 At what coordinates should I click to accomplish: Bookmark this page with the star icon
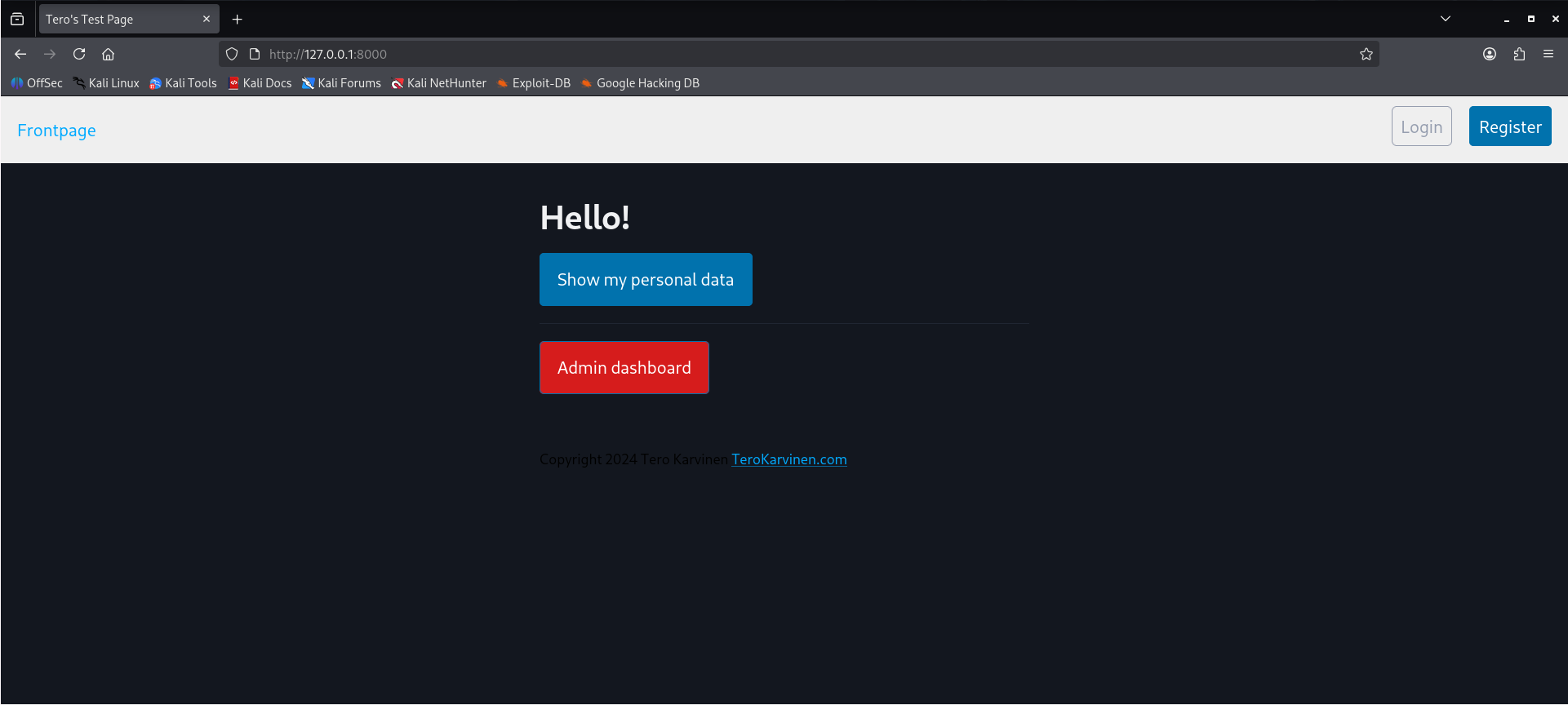(1366, 54)
